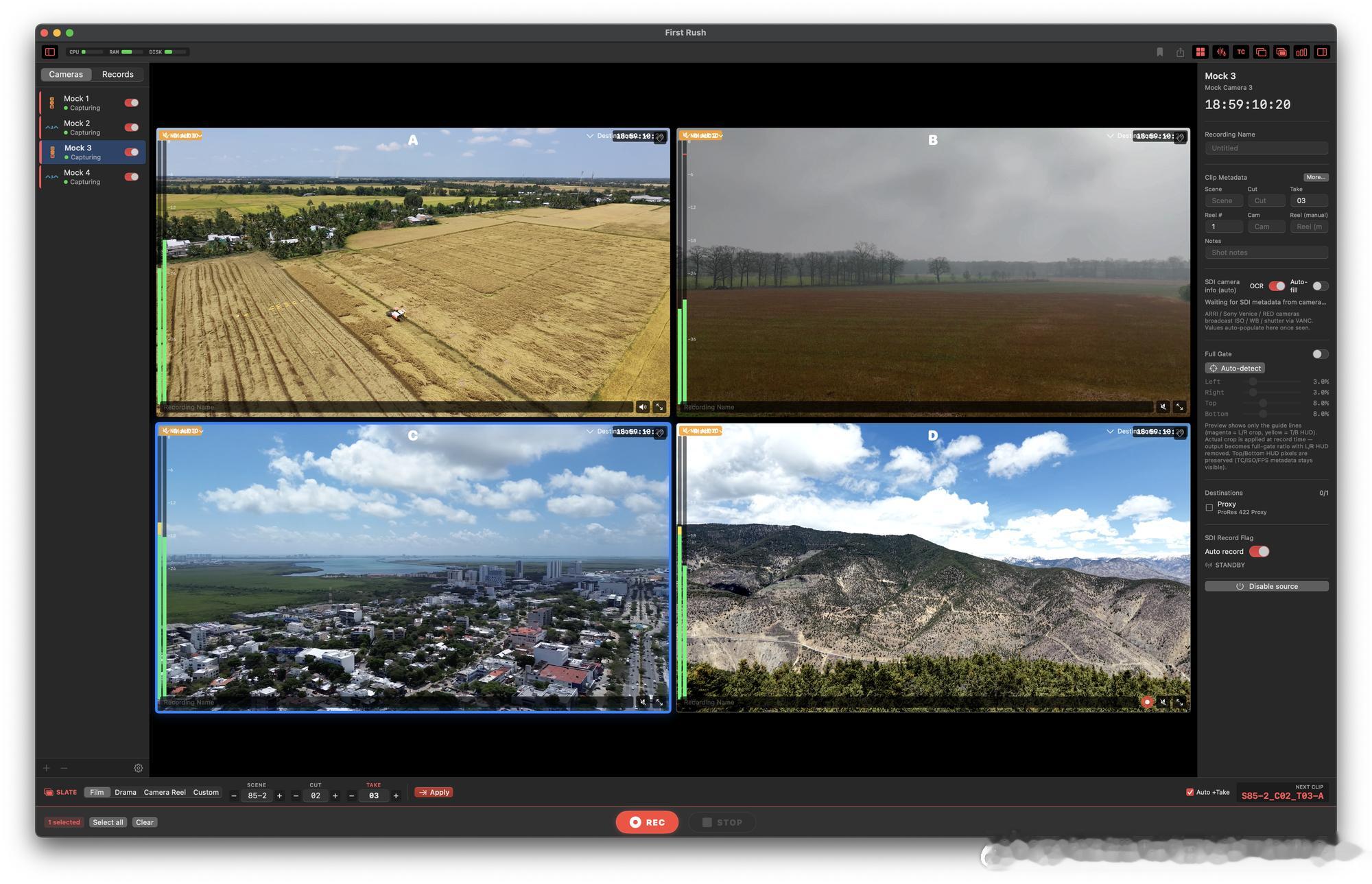Screen dimensions: 1372x884
Task: Open the audio badge dropdown on camera D
Action: 702,431
